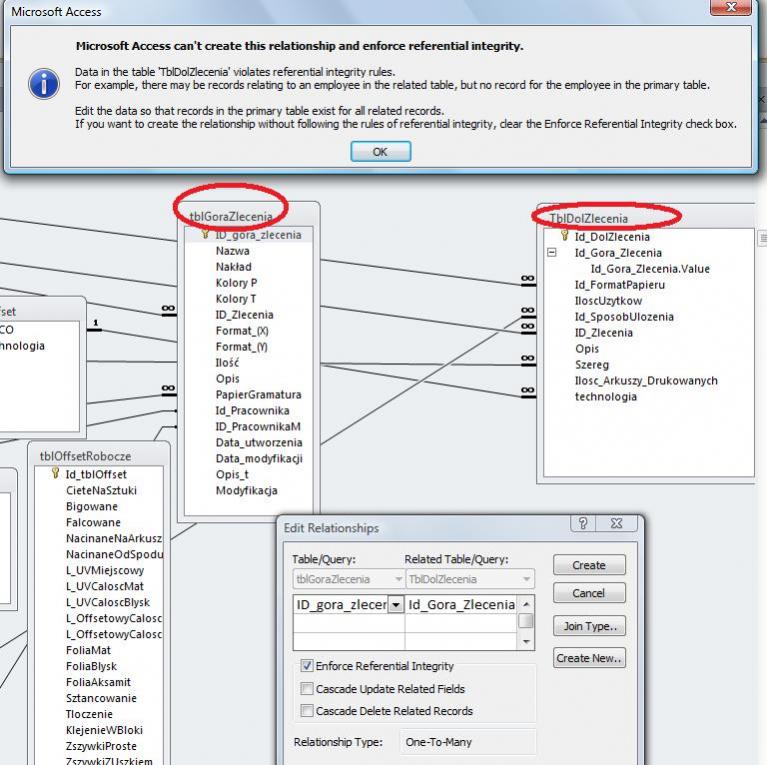Screen dimensions: 767x765
Task: Select the Opis_t field
Action: (x=232, y=474)
